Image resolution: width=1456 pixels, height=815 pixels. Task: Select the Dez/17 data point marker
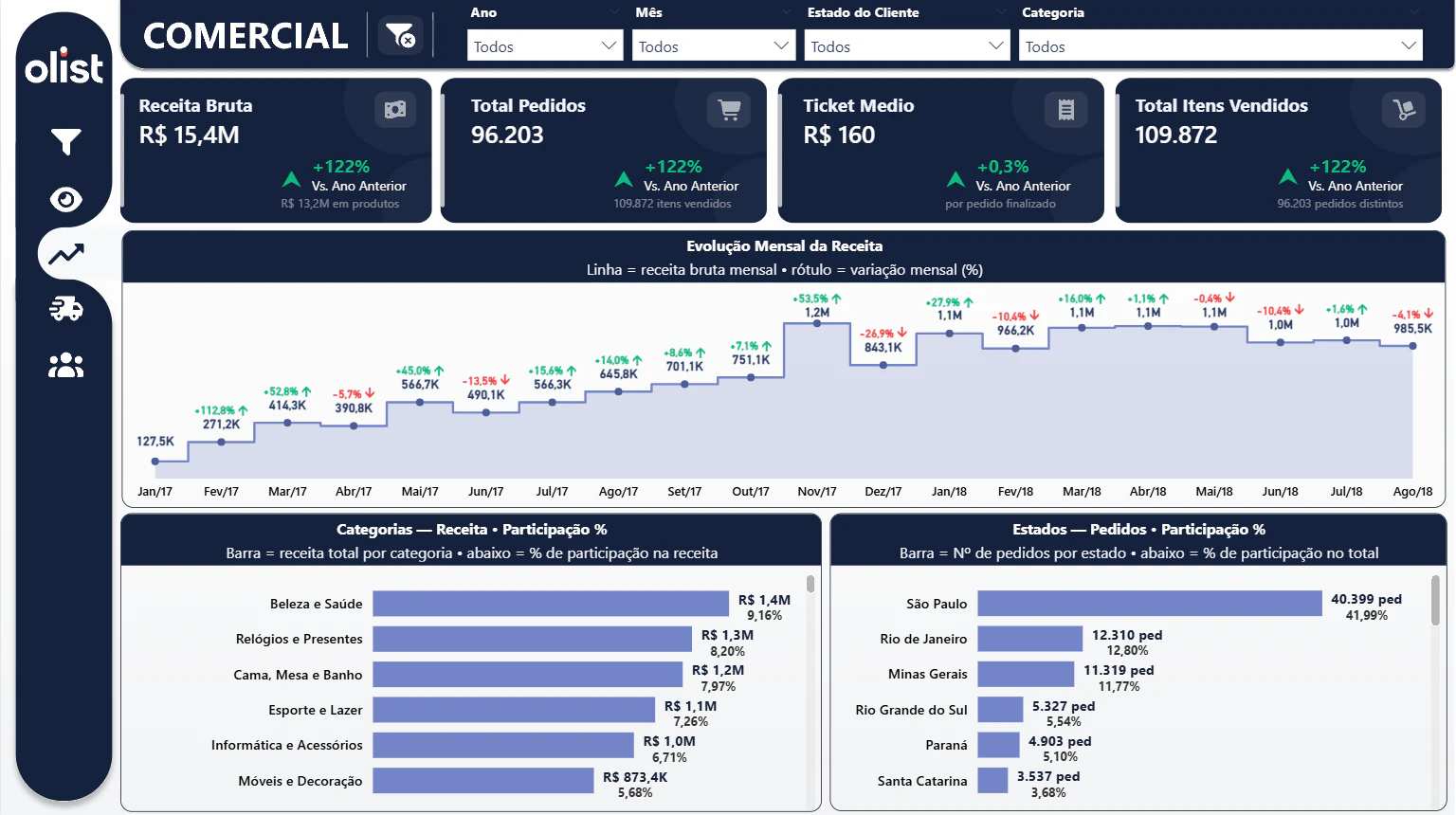coord(883,365)
